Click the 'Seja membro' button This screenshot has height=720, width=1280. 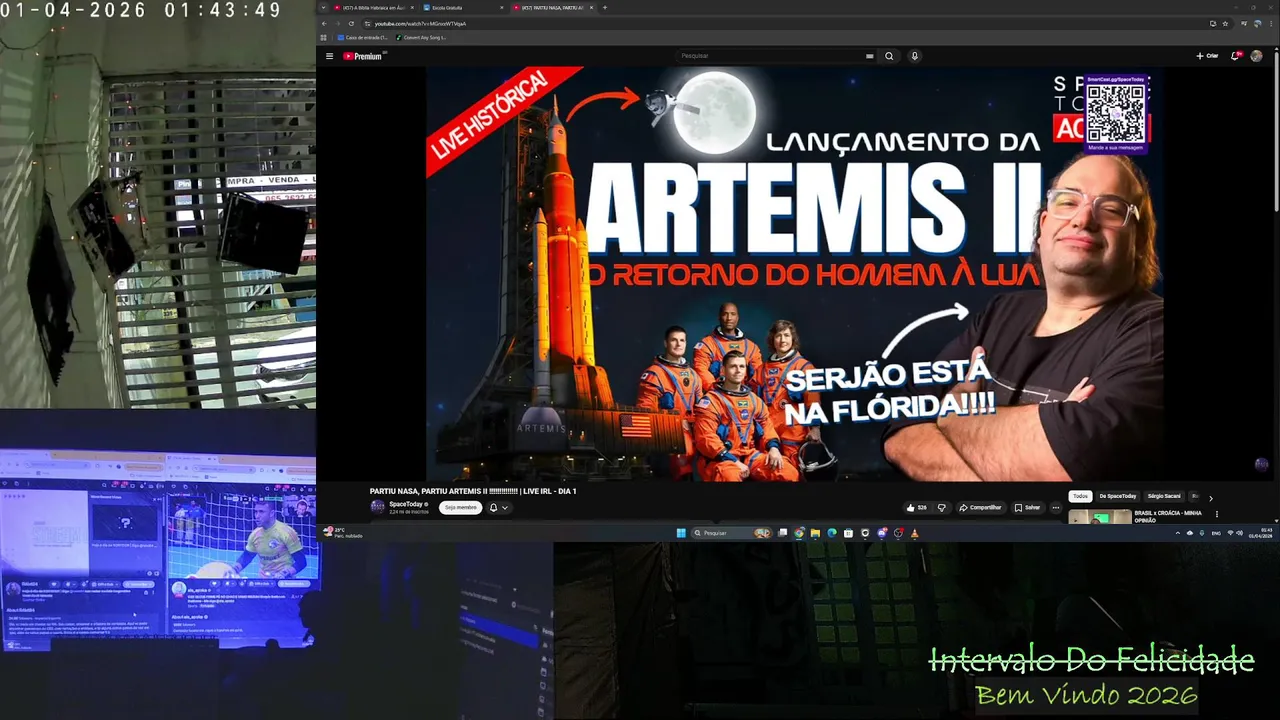[x=461, y=507]
